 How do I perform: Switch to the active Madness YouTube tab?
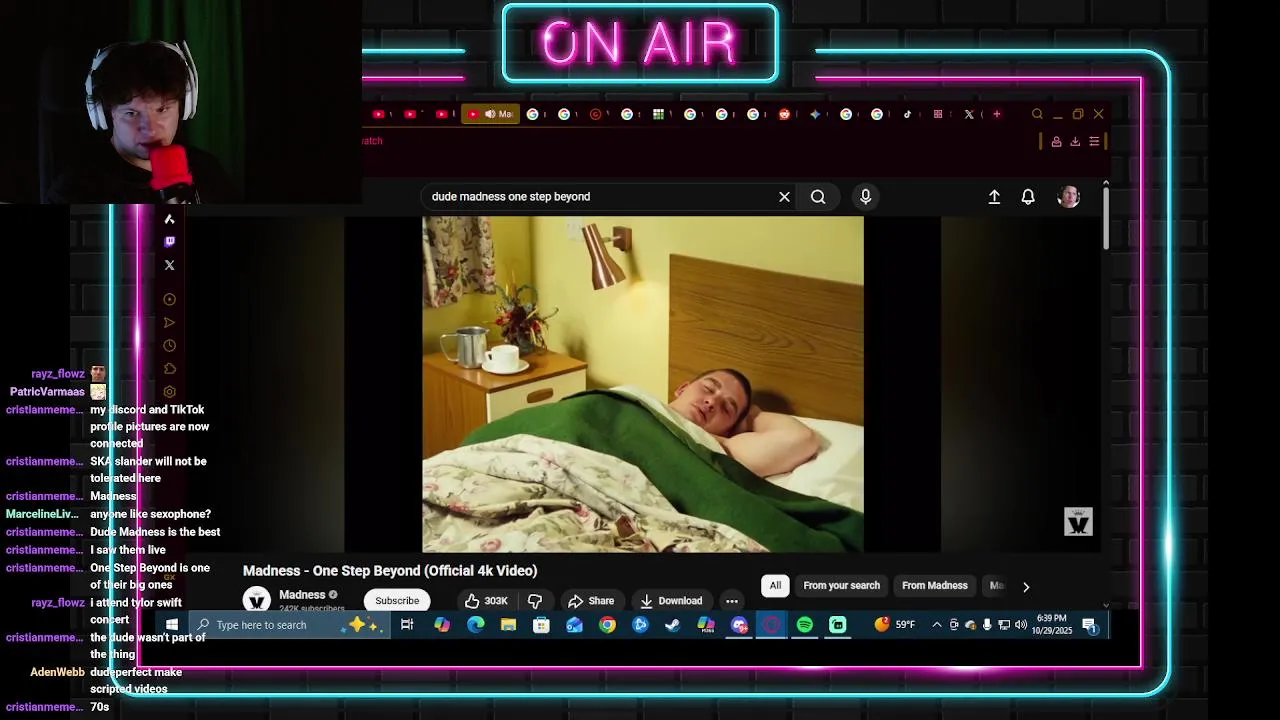click(x=489, y=114)
